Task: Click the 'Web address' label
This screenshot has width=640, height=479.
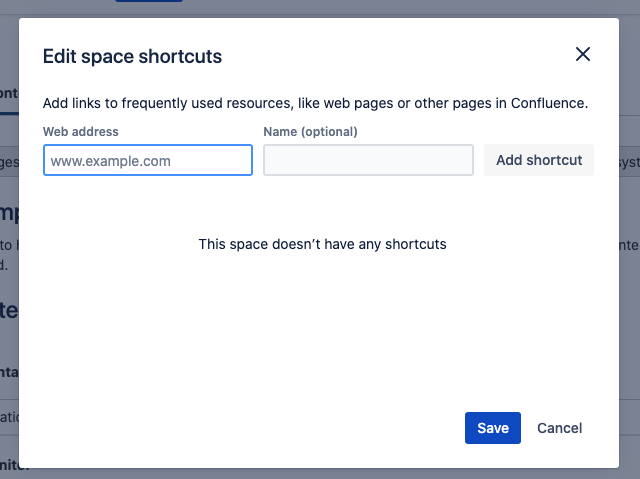Action: tap(81, 131)
